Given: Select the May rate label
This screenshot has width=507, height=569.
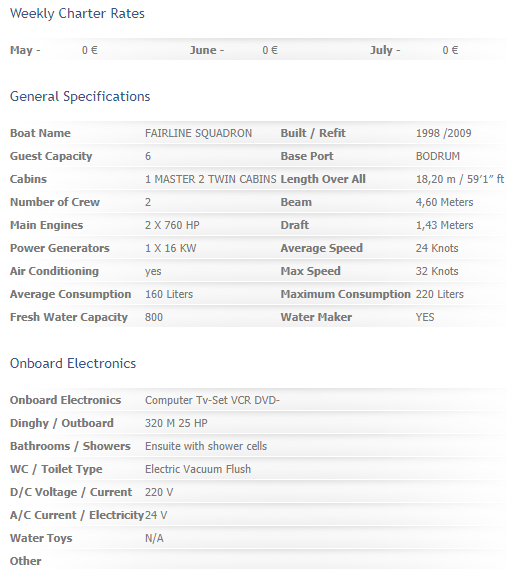Looking at the screenshot, I should pos(25,50).
